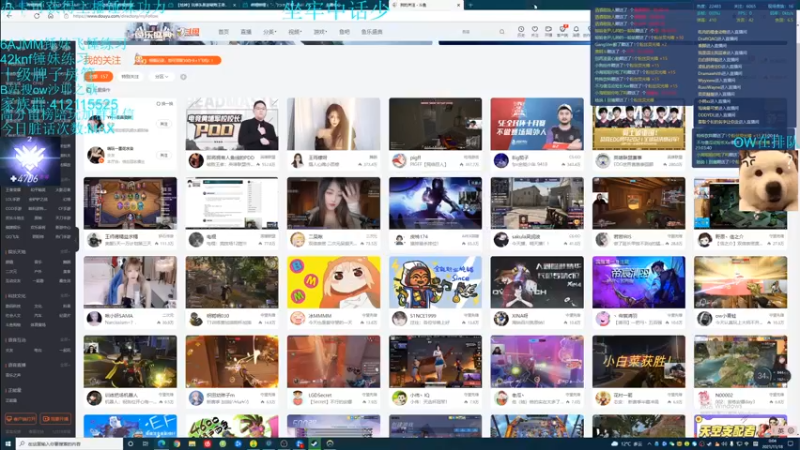
Task: Go to the 首页 home menu
Action: pyautogui.click(x=223, y=32)
